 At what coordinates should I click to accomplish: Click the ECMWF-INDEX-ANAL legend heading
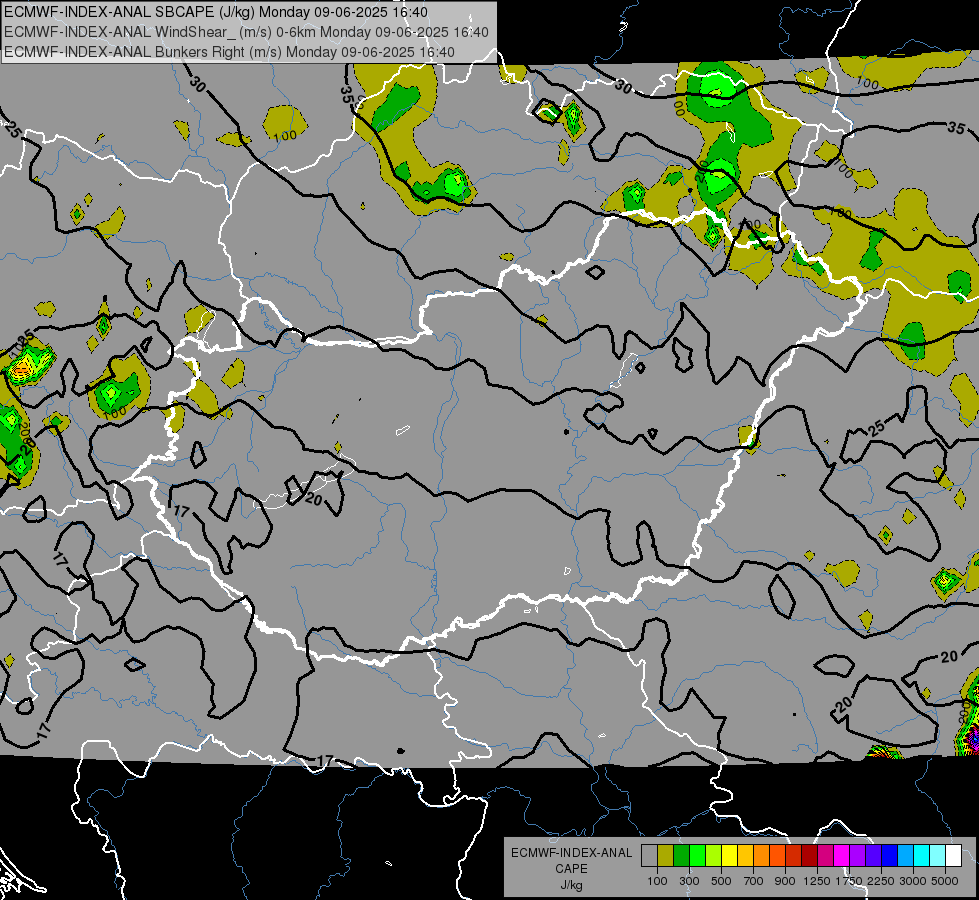(571, 853)
